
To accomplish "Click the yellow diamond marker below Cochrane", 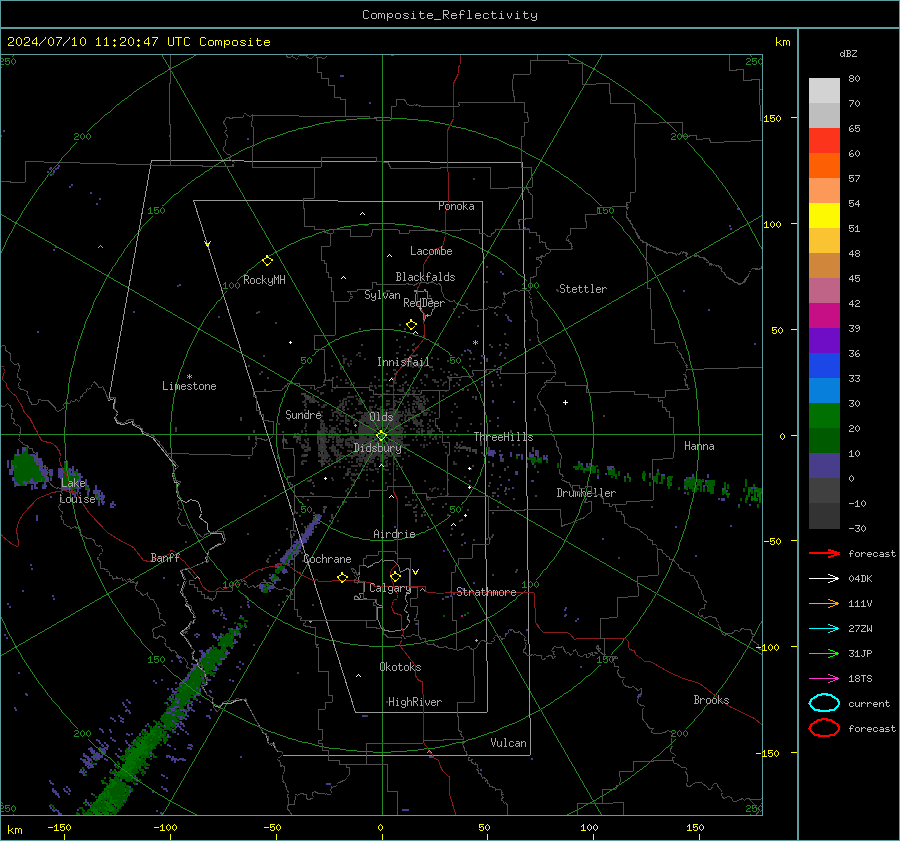I will pos(342,577).
